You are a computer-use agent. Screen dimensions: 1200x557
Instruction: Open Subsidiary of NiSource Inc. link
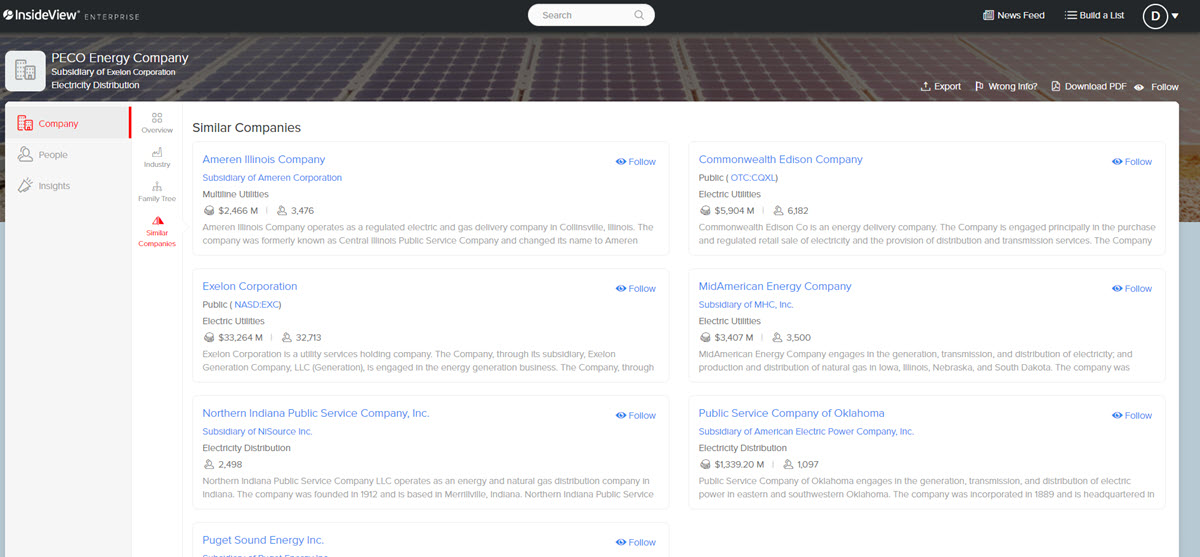point(257,432)
